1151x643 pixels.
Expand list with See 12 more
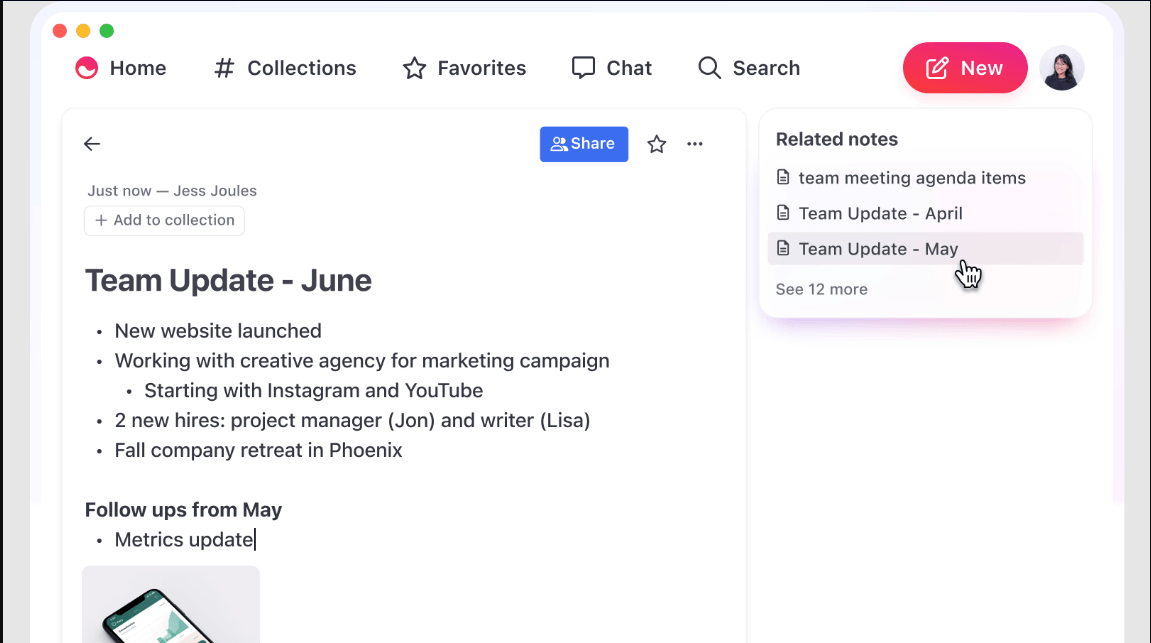coord(821,289)
